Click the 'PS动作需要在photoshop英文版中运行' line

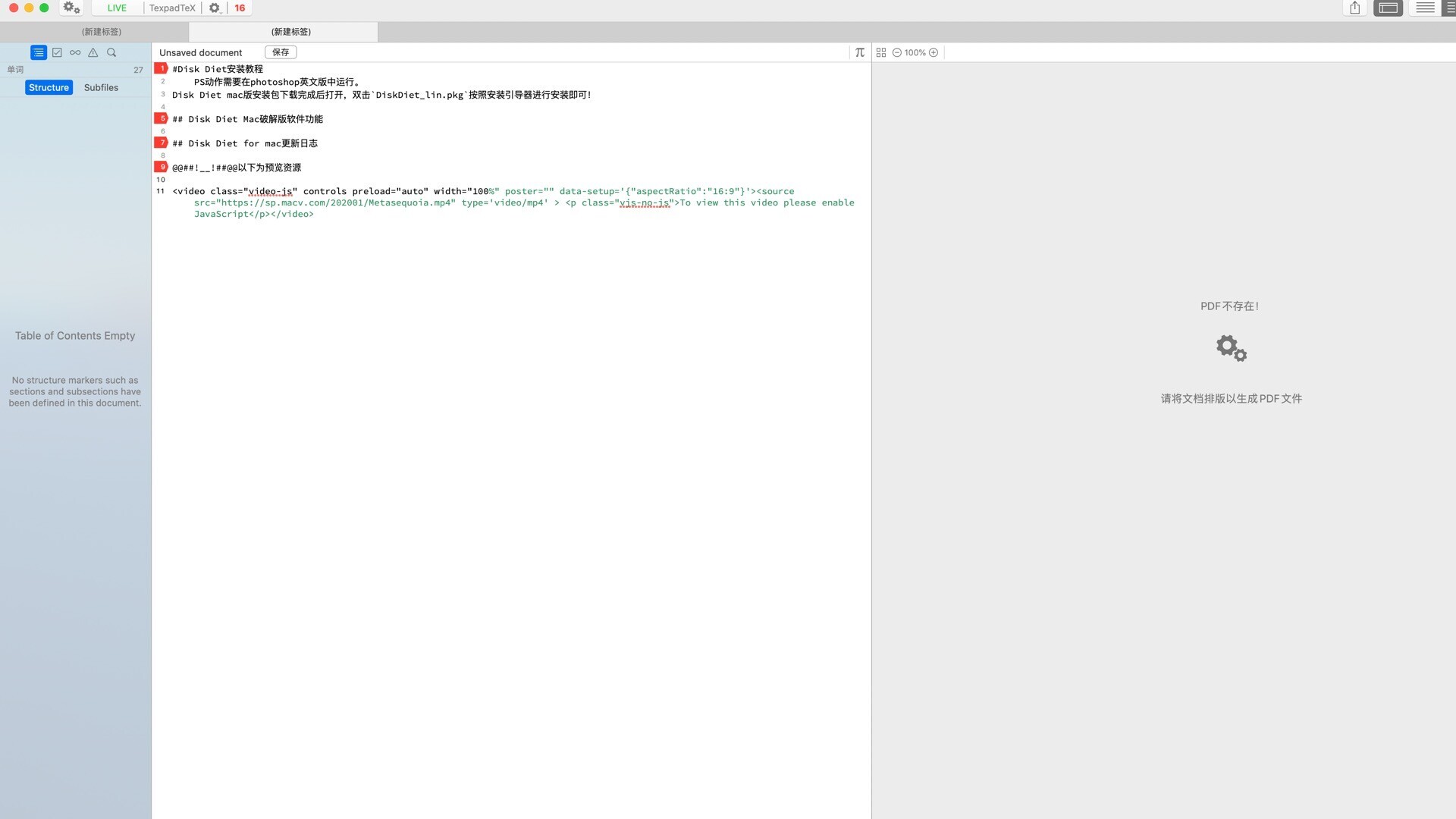point(277,82)
